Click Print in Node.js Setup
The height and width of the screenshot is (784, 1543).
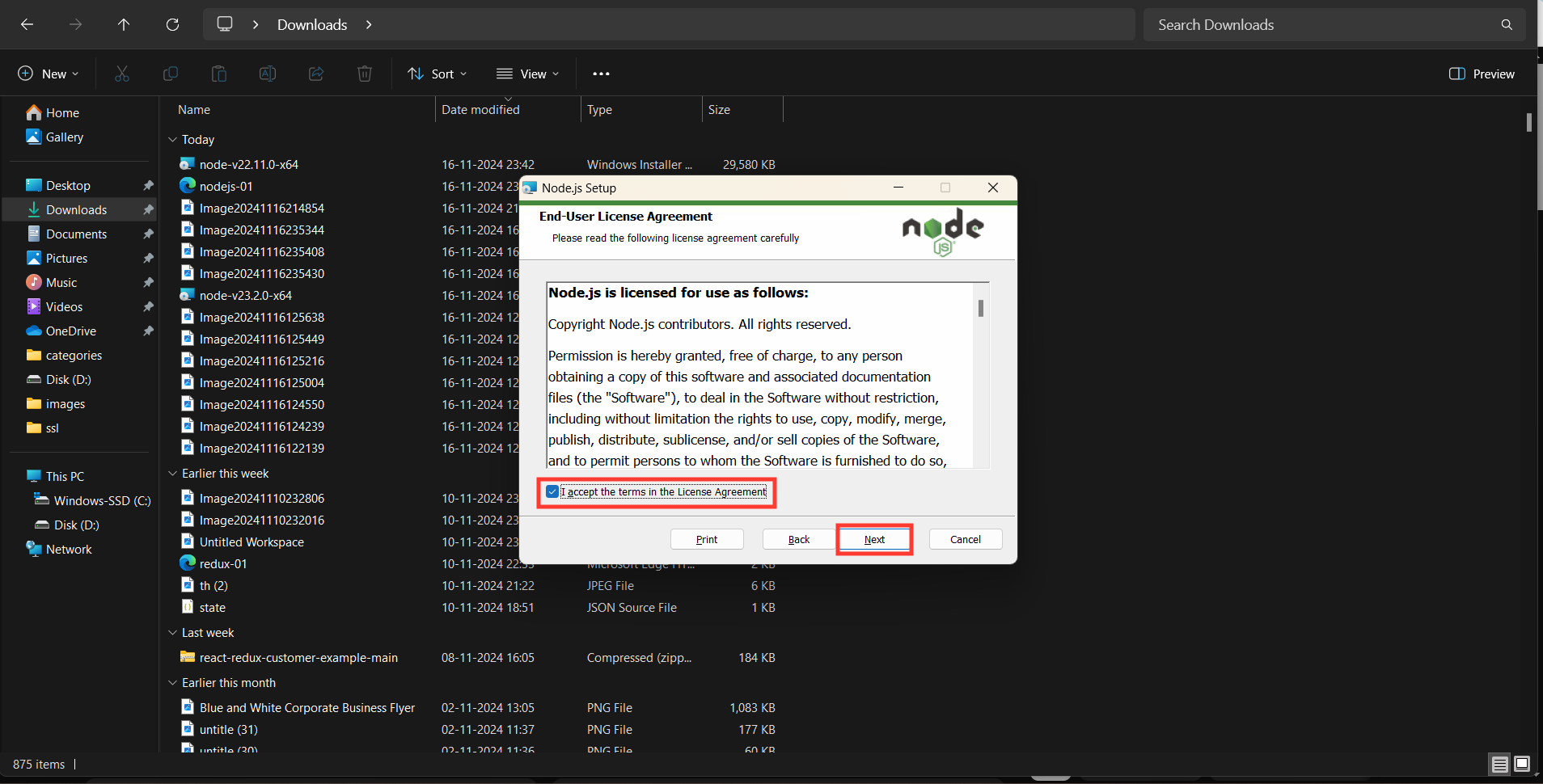pos(707,539)
